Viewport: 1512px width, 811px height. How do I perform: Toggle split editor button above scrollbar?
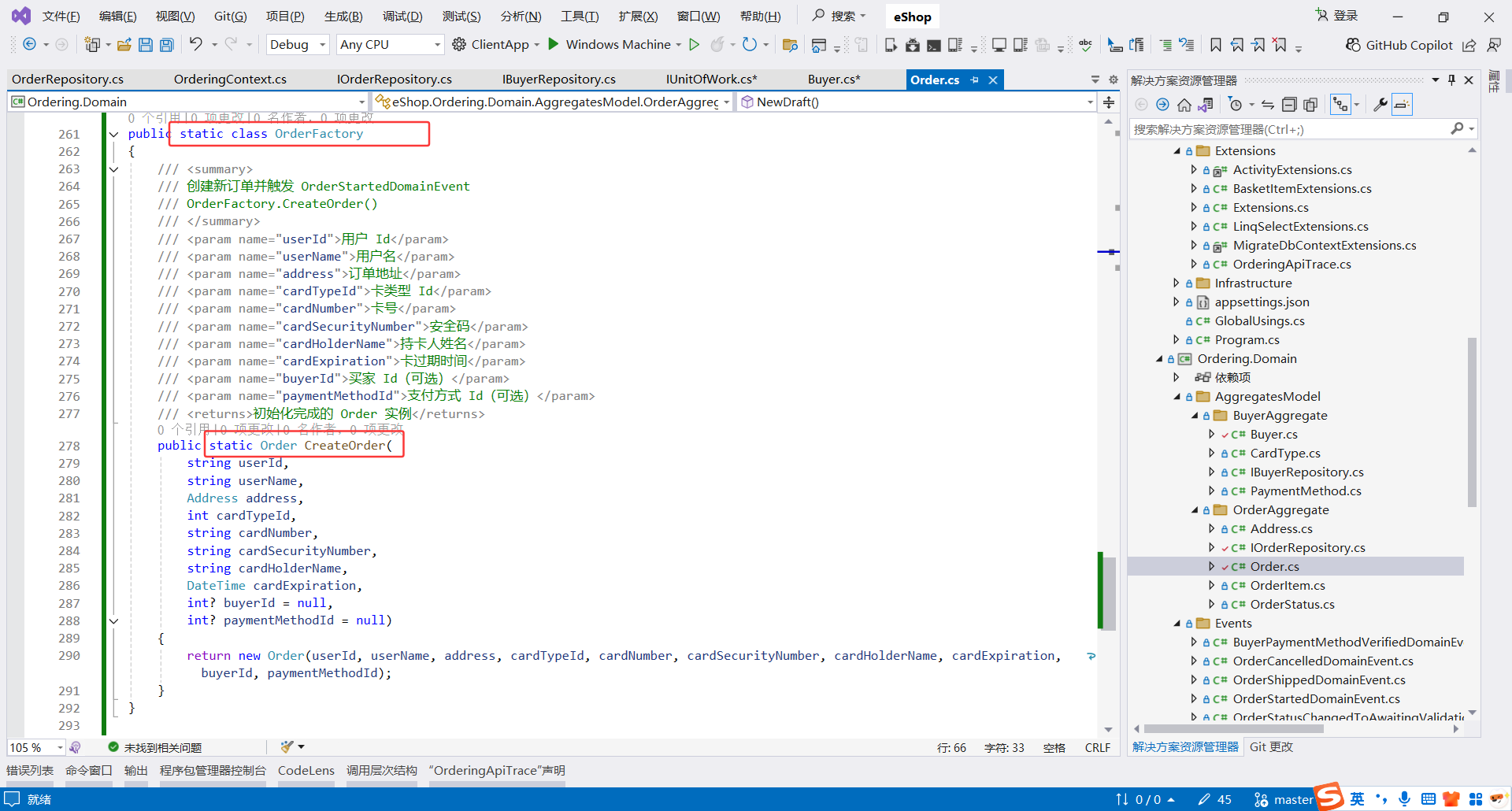1109,102
